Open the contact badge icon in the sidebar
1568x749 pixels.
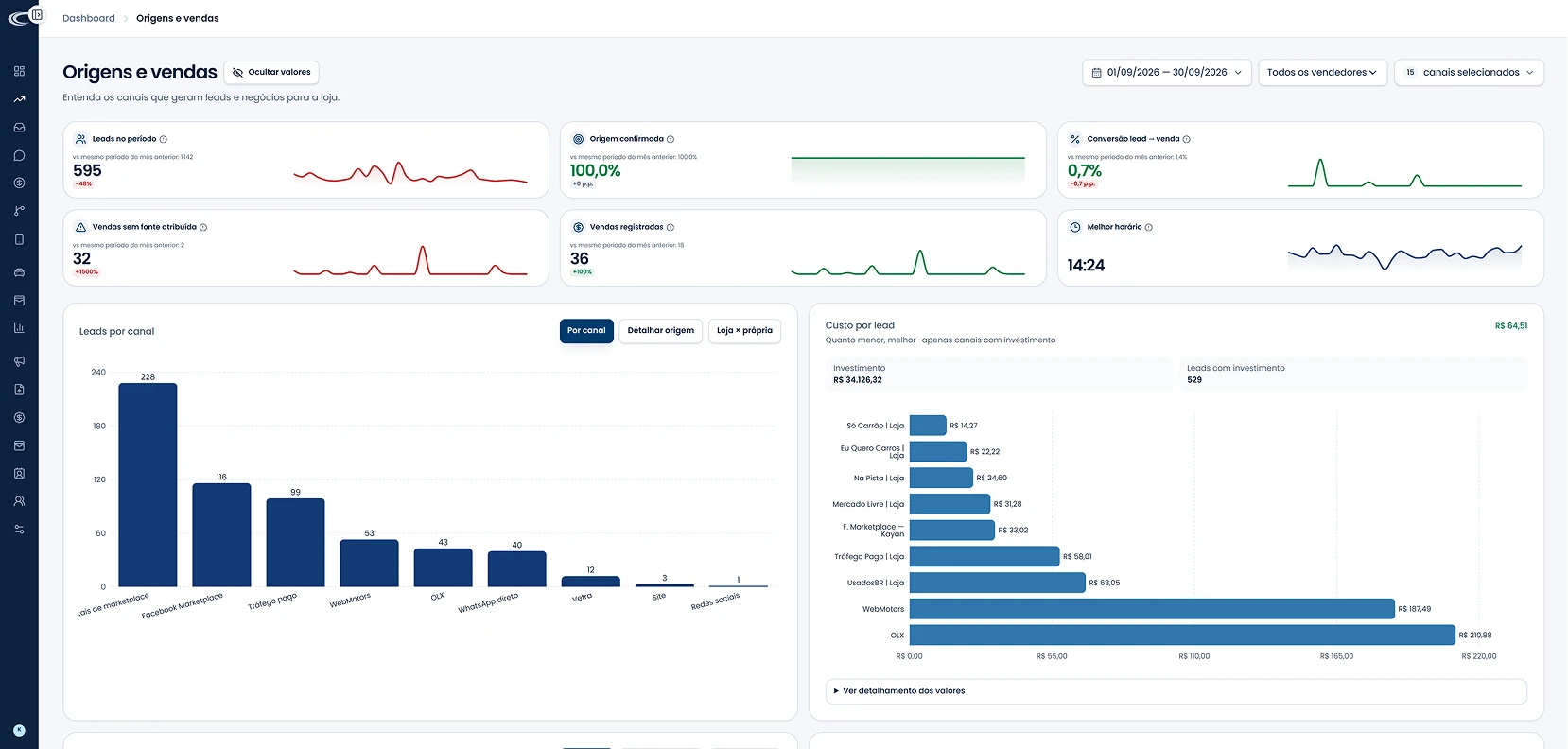[x=19, y=473]
